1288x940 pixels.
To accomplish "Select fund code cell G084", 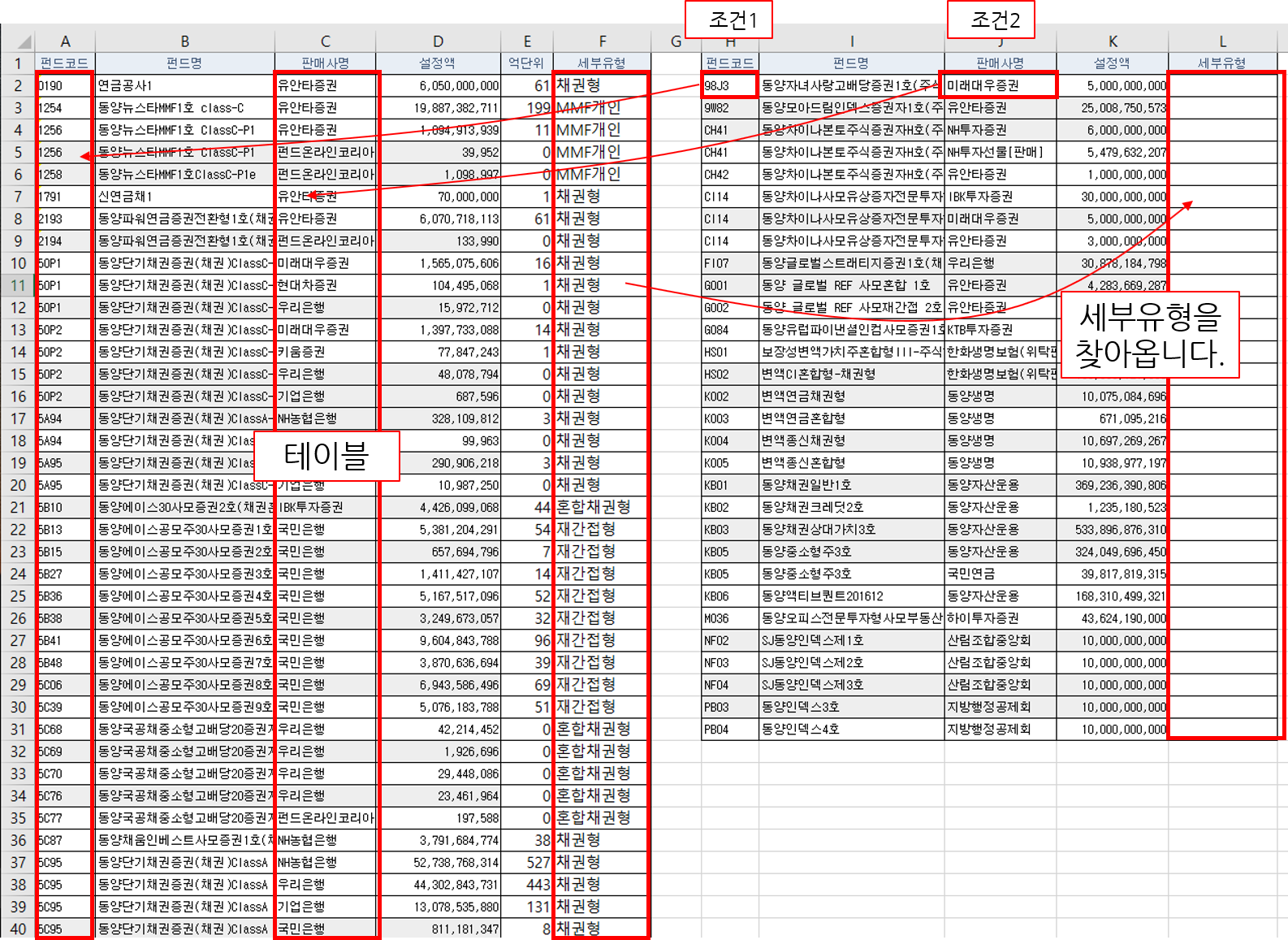I will pyautogui.click(x=730, y=330).
